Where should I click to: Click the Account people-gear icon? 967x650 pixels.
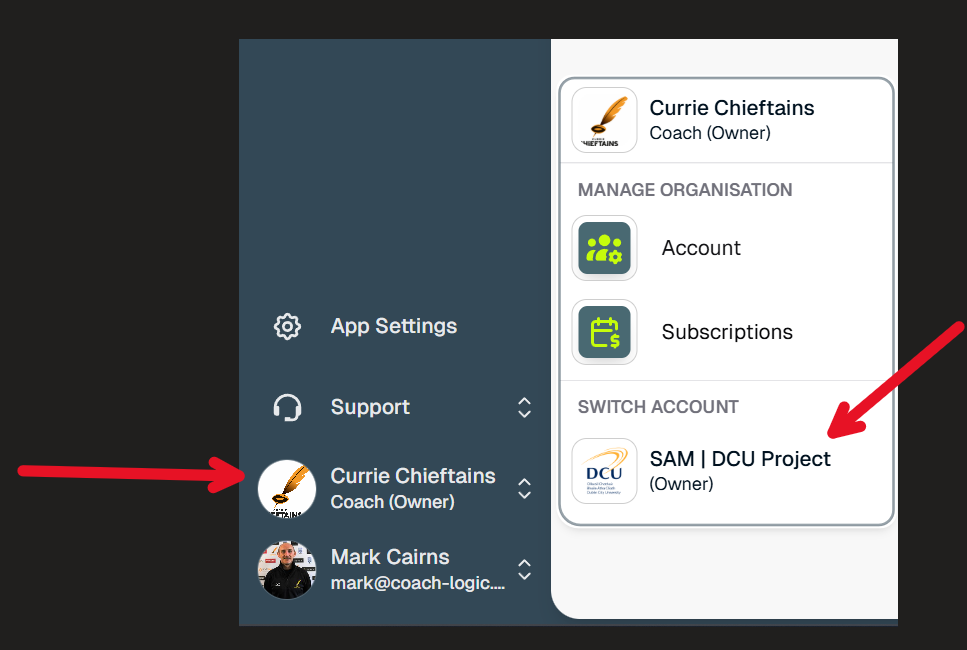coord(604,248)
